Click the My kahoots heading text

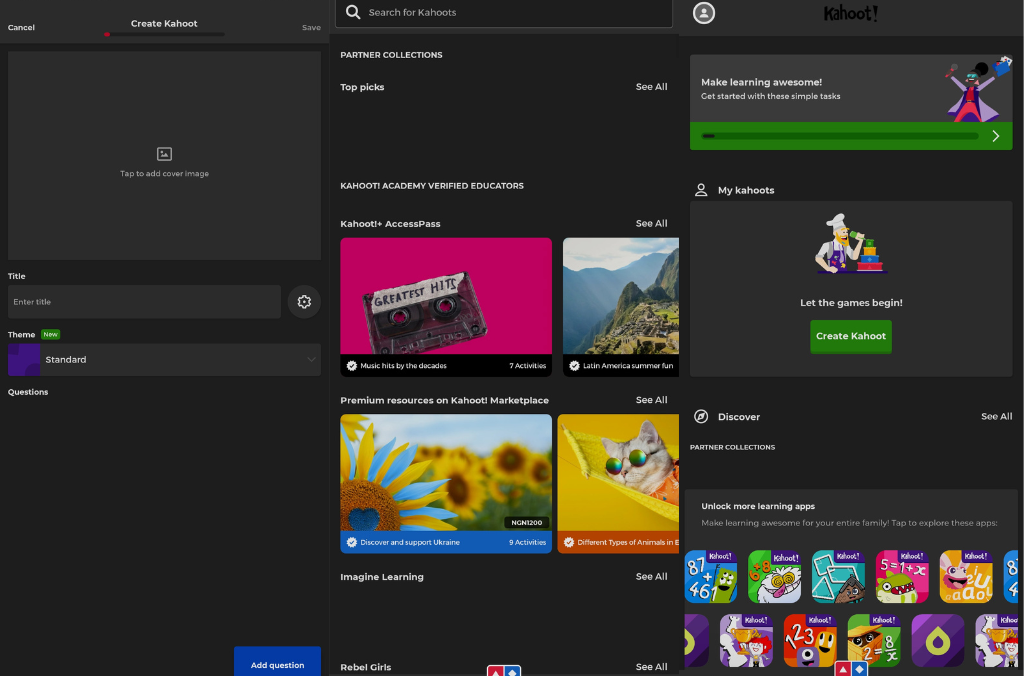pyautogui.click(x=746, y=190)
